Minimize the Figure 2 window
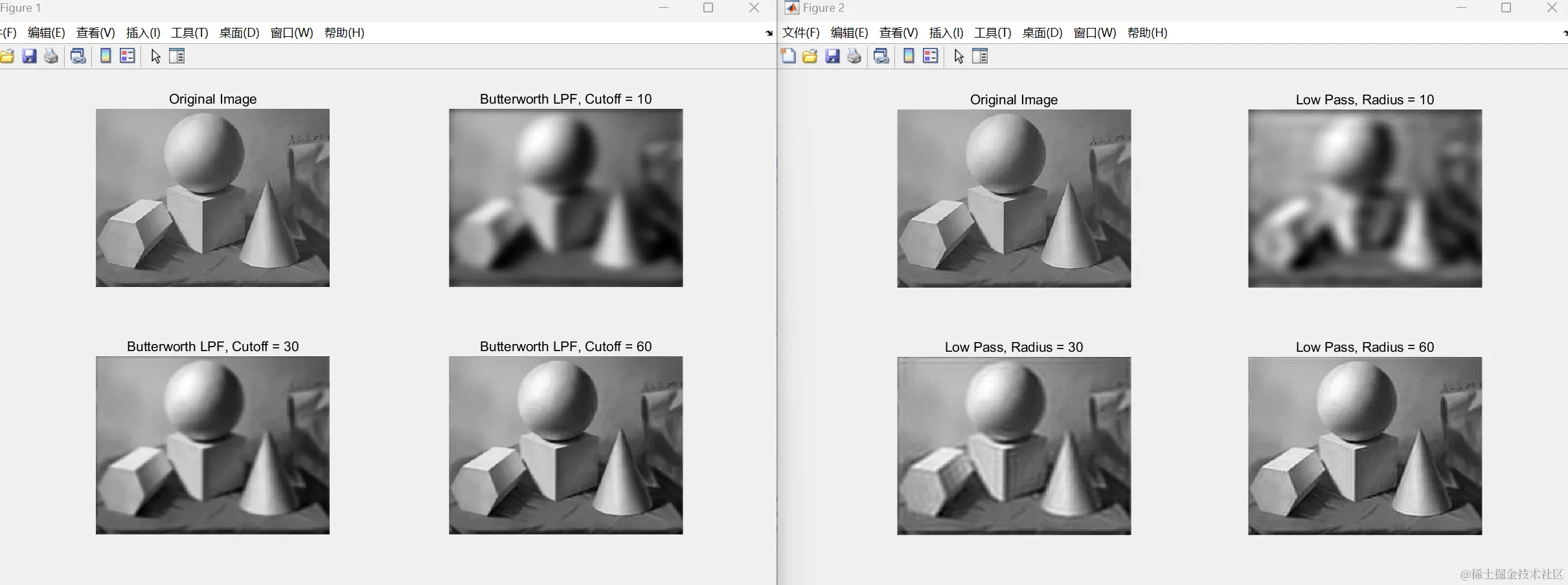Image resolution: width=1568 pixels, height=585 pixels. point(1462,8)
